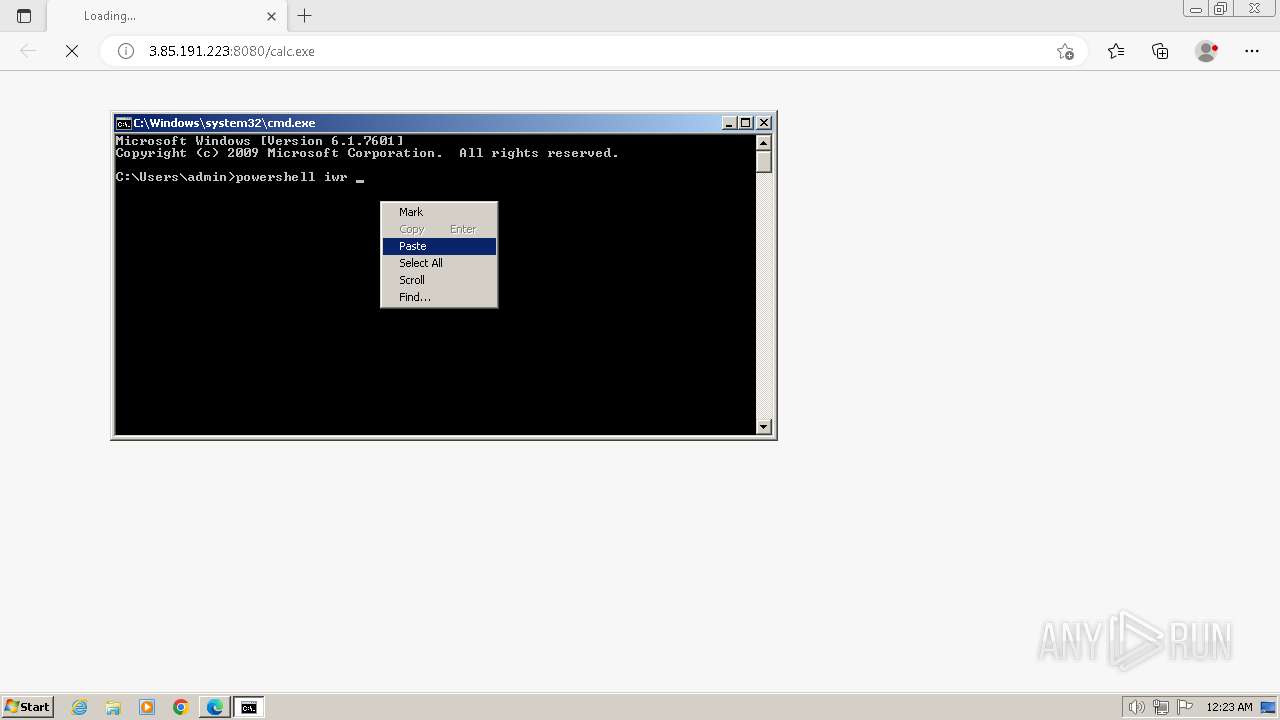Go back to previous page
The image size is (1280, 720).
coord(28,51)
